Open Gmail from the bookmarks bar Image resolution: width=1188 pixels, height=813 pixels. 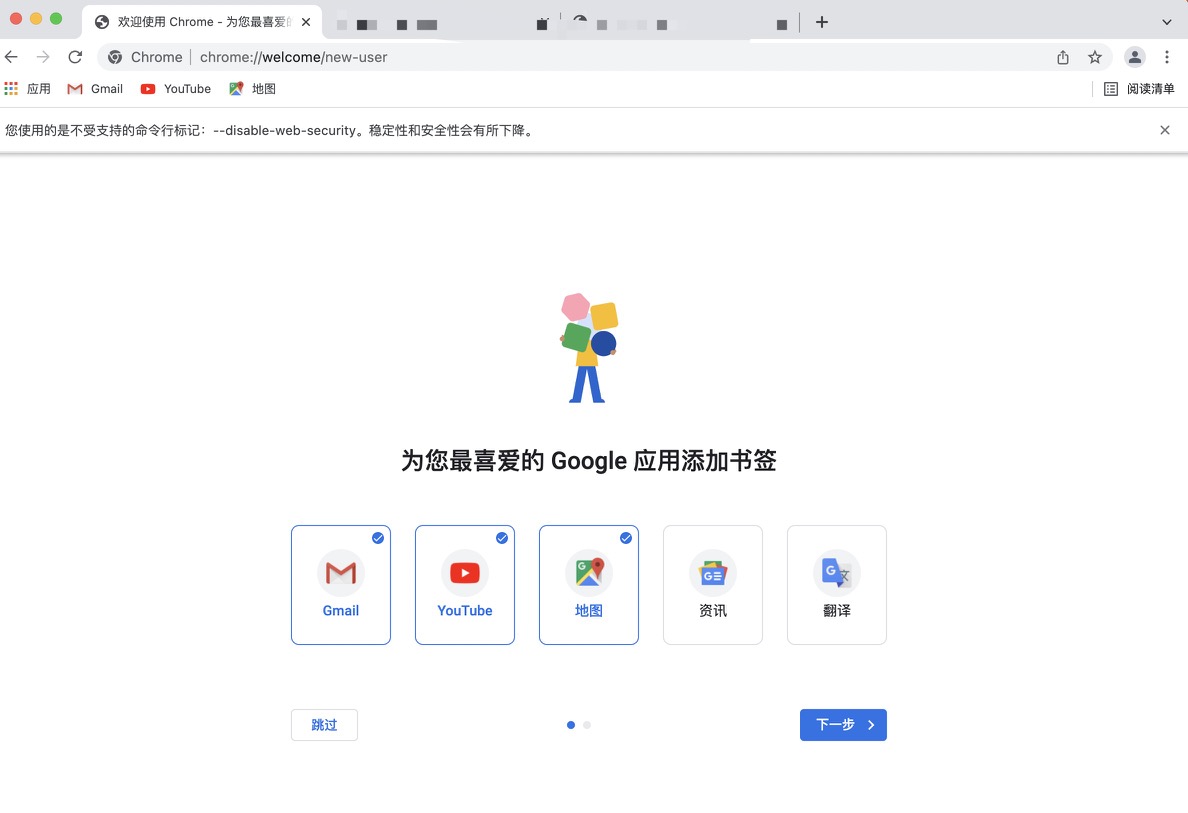(x=94, y=88)
